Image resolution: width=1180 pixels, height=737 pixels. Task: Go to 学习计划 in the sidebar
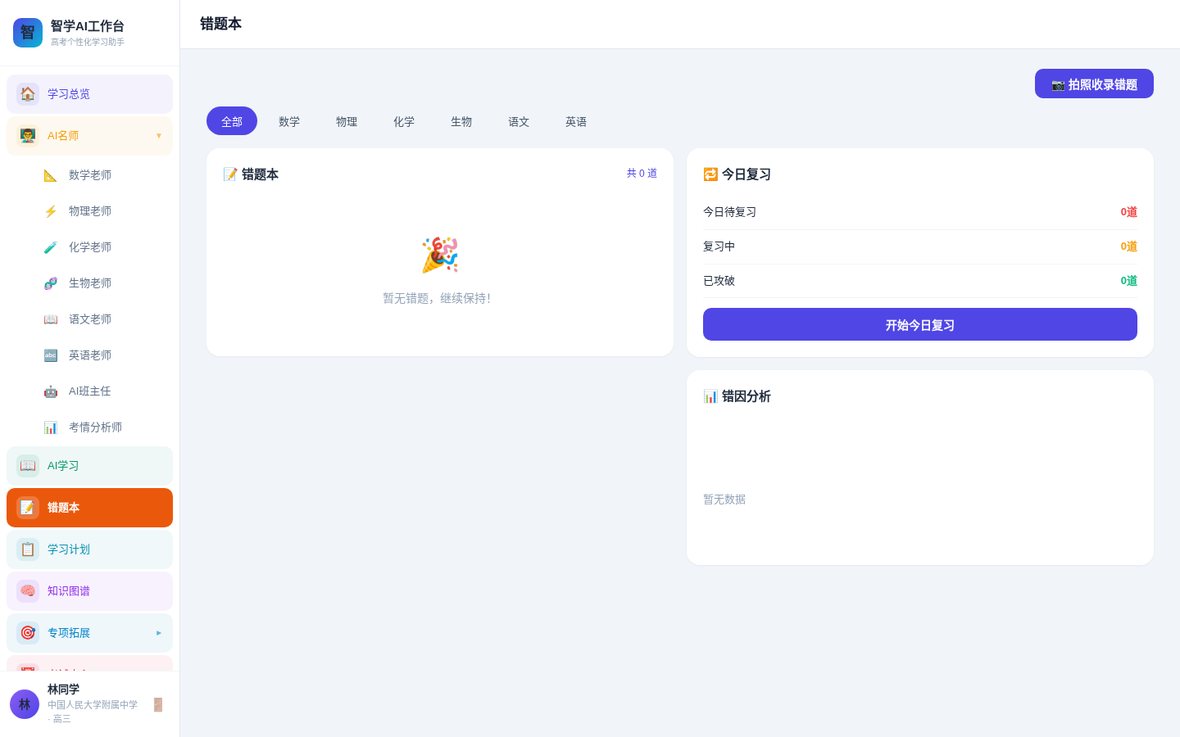click(x=90, y=549)
